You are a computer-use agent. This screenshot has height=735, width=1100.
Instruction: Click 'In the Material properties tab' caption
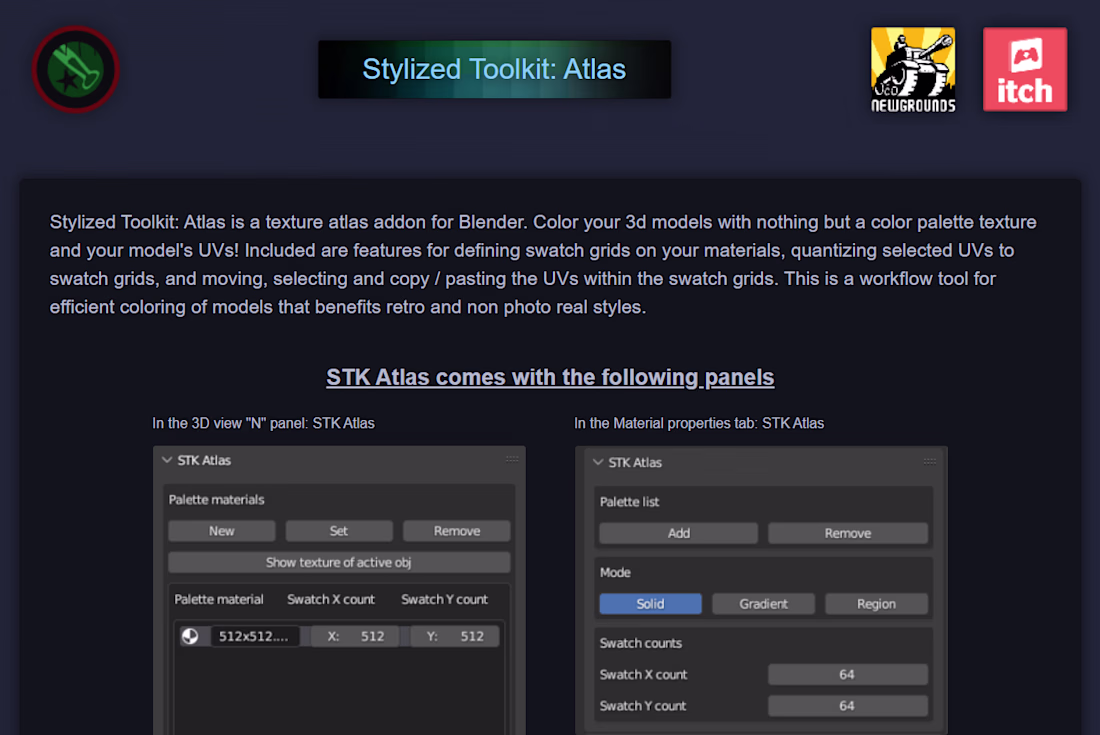[x=699, y=424]
